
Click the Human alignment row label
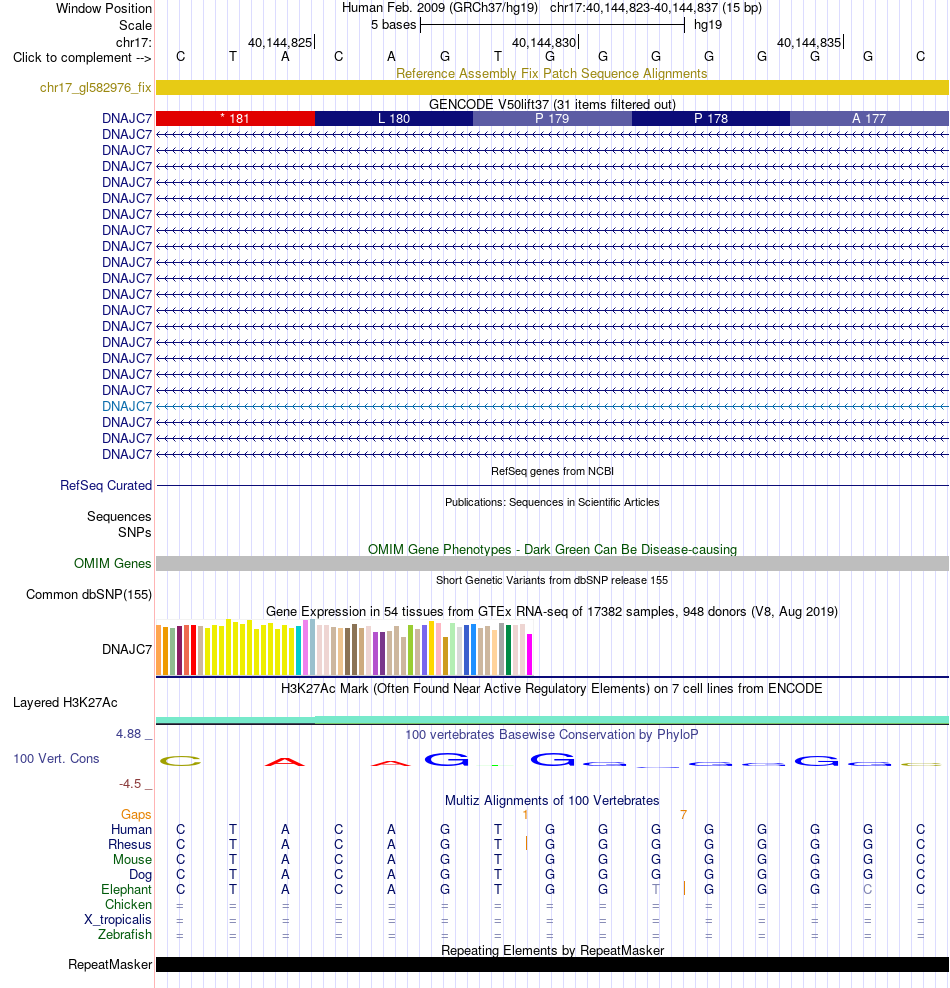coord(132,830)
